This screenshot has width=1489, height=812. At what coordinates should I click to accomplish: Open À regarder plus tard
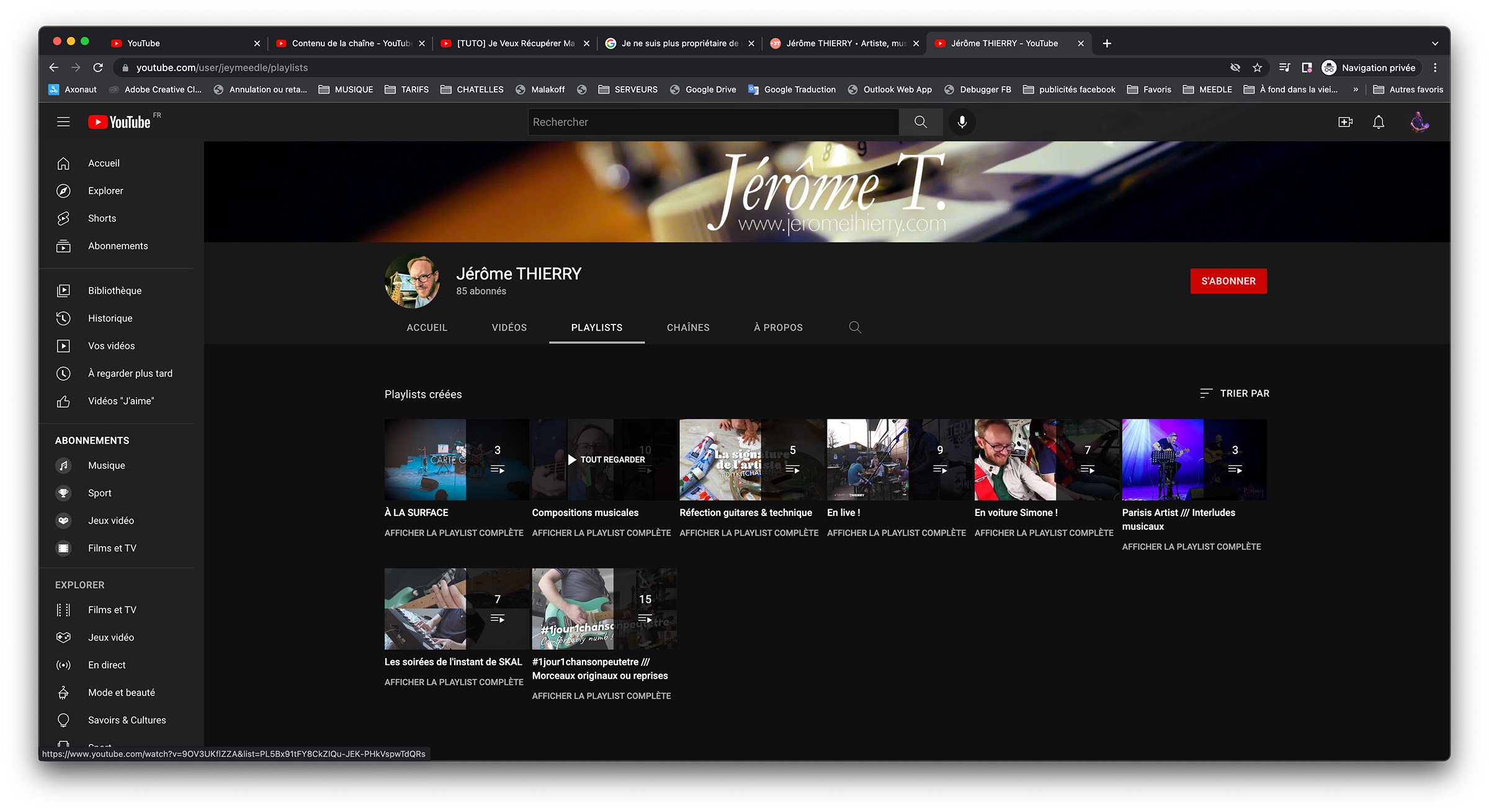[122, 373]
